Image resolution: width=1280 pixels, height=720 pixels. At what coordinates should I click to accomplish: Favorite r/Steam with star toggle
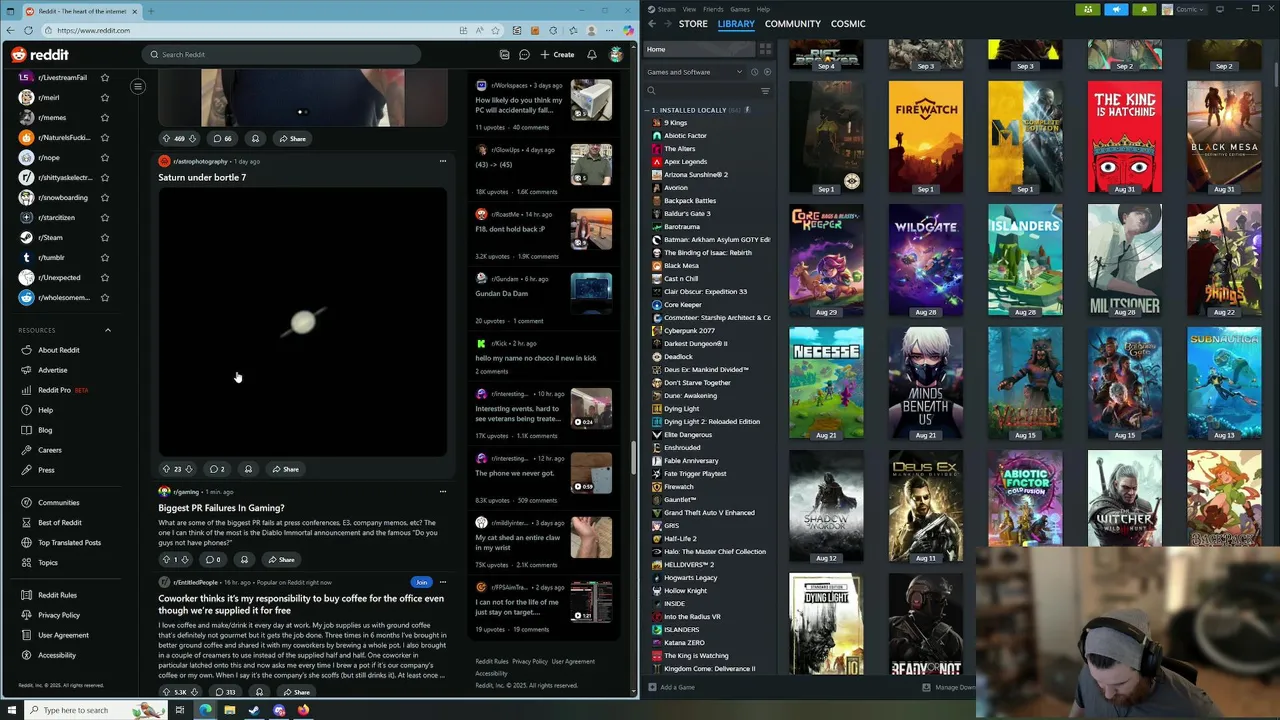105,237
